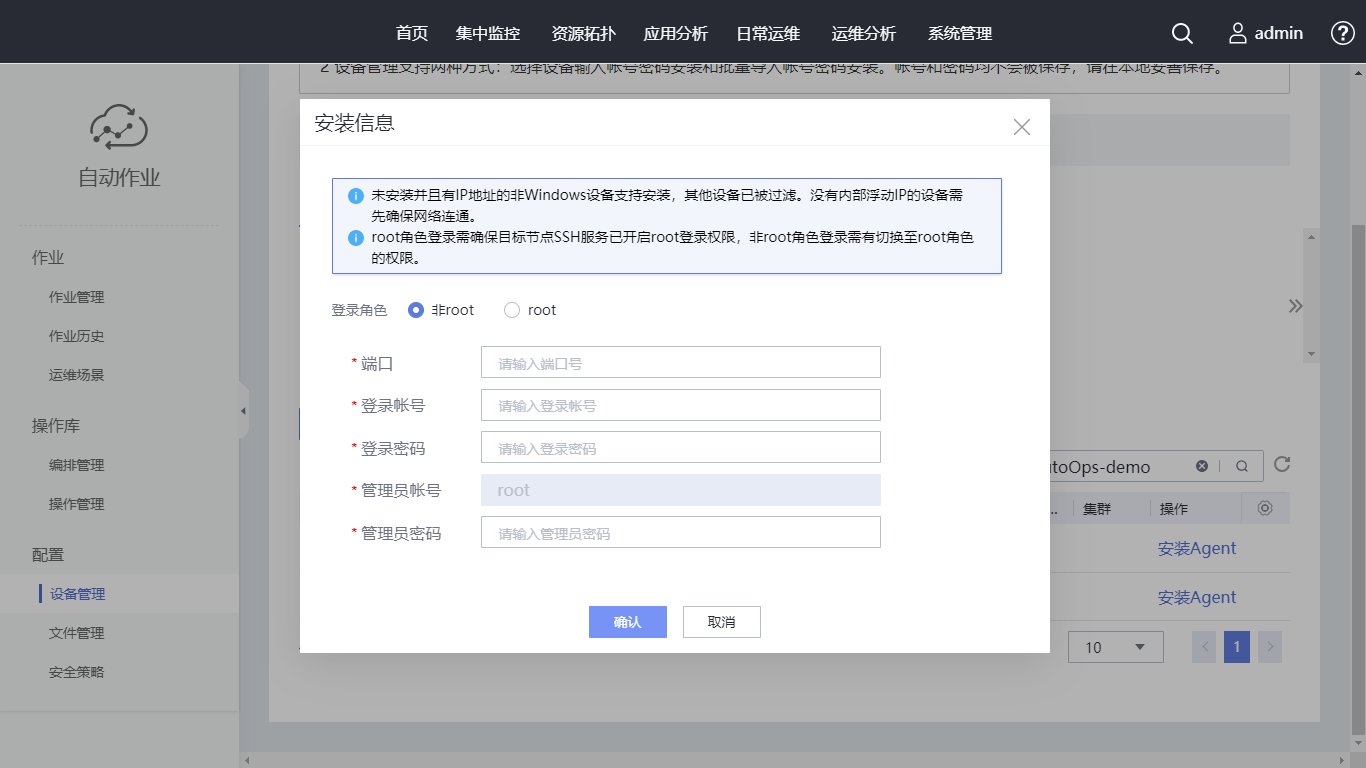Click the 端口 input field
The height and width of the screenshot is (768, 1366).
pos(680,363)
